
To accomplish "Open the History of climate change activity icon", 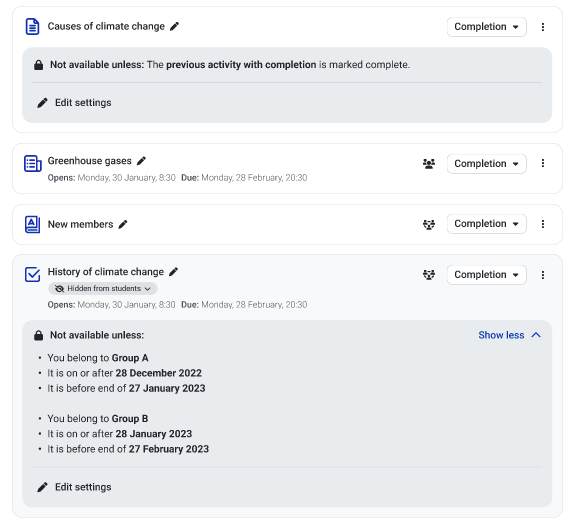I will pos(33,274).
